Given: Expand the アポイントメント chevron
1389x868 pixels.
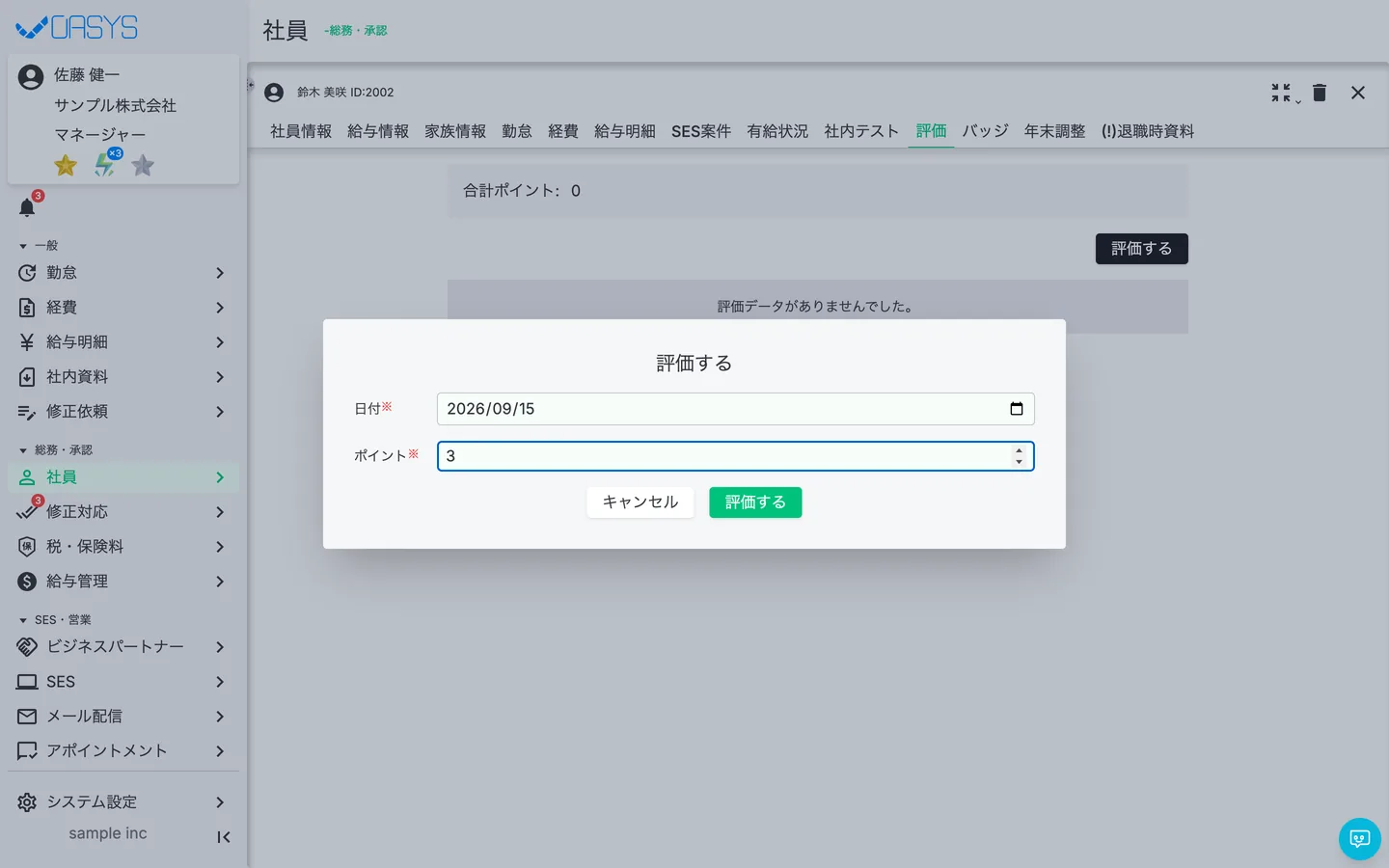Looking at the screenshot, I should (x=220, y=751).
